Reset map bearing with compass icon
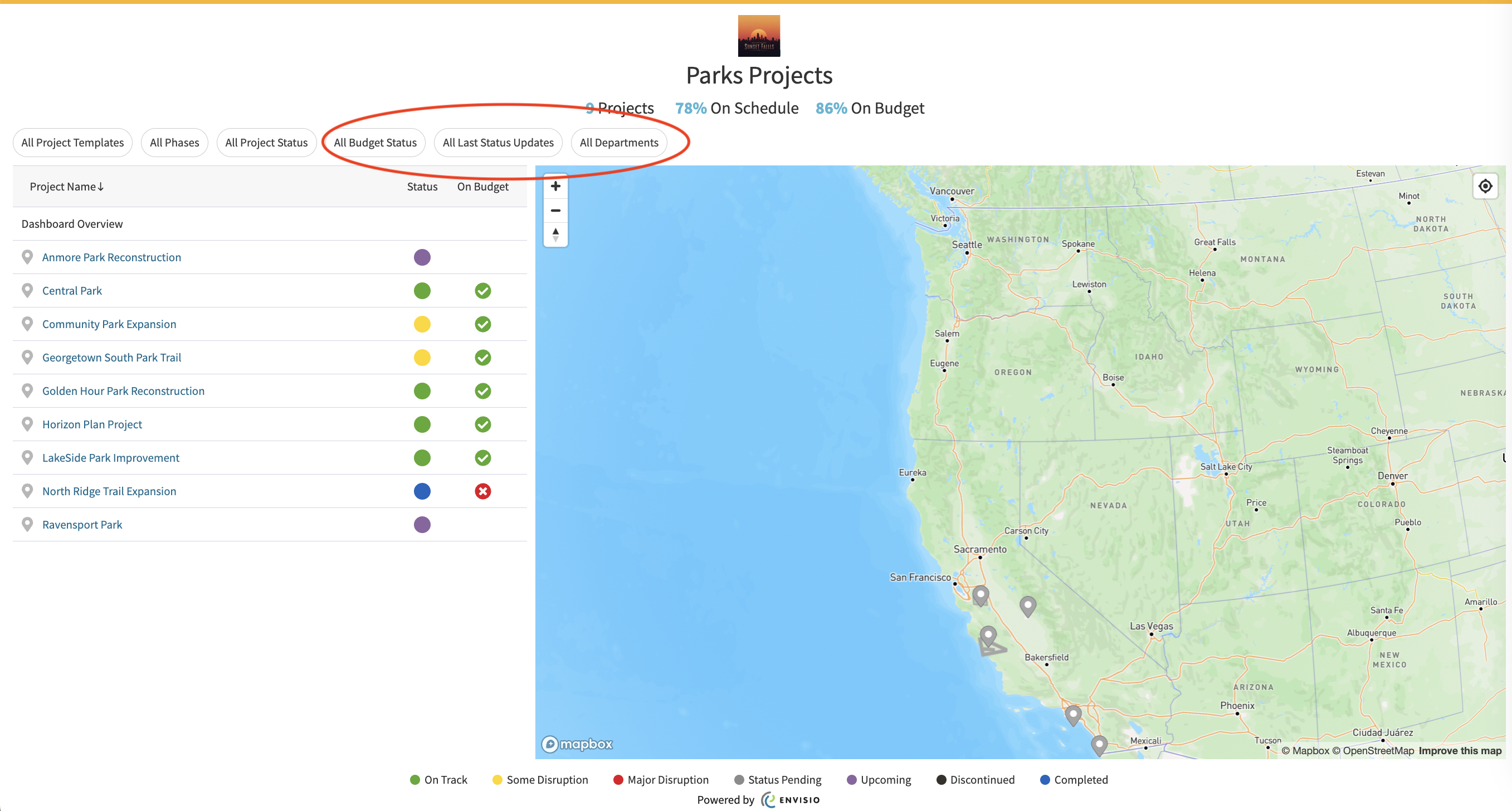This screenshot has width=1512, height=811. [555, 234]
